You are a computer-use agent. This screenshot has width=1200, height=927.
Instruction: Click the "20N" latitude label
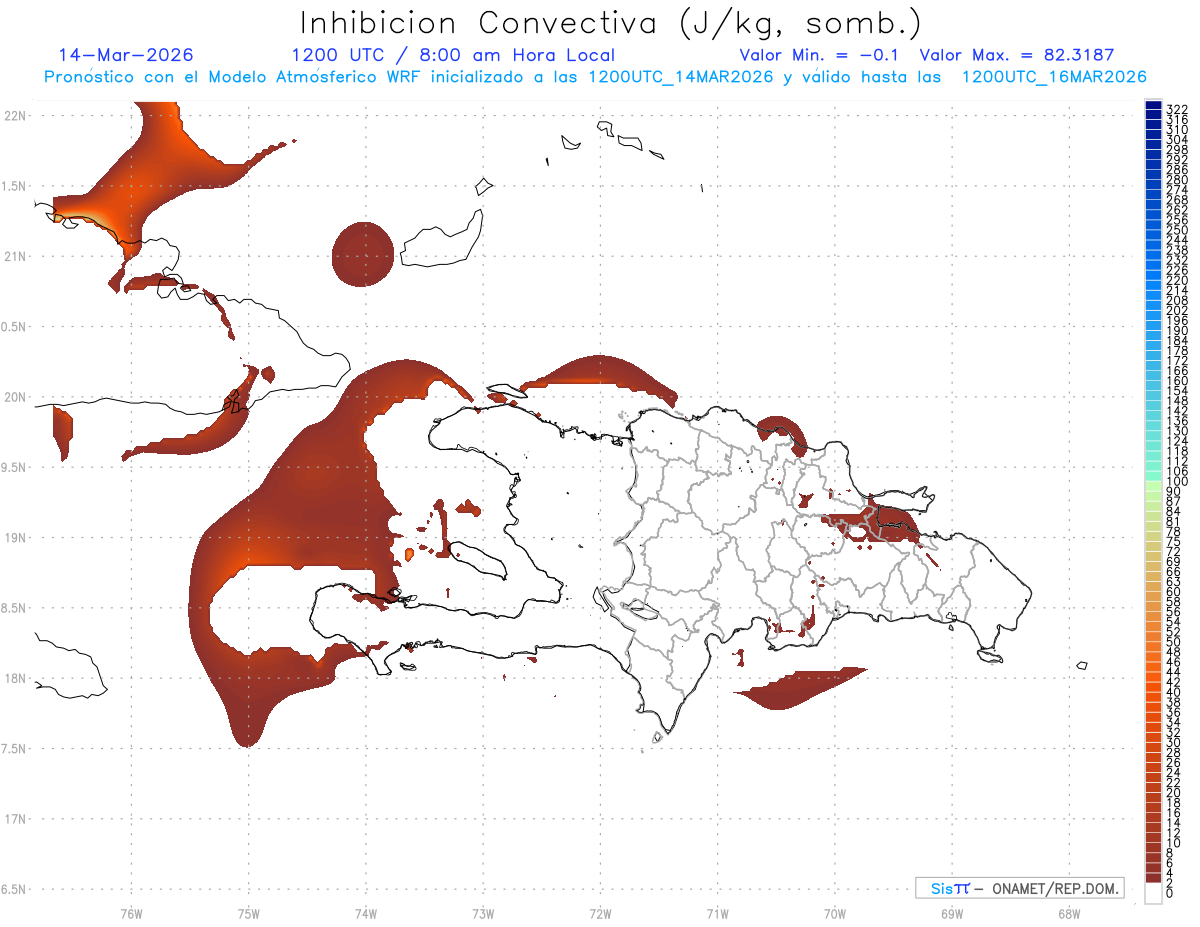coord(14,397)
